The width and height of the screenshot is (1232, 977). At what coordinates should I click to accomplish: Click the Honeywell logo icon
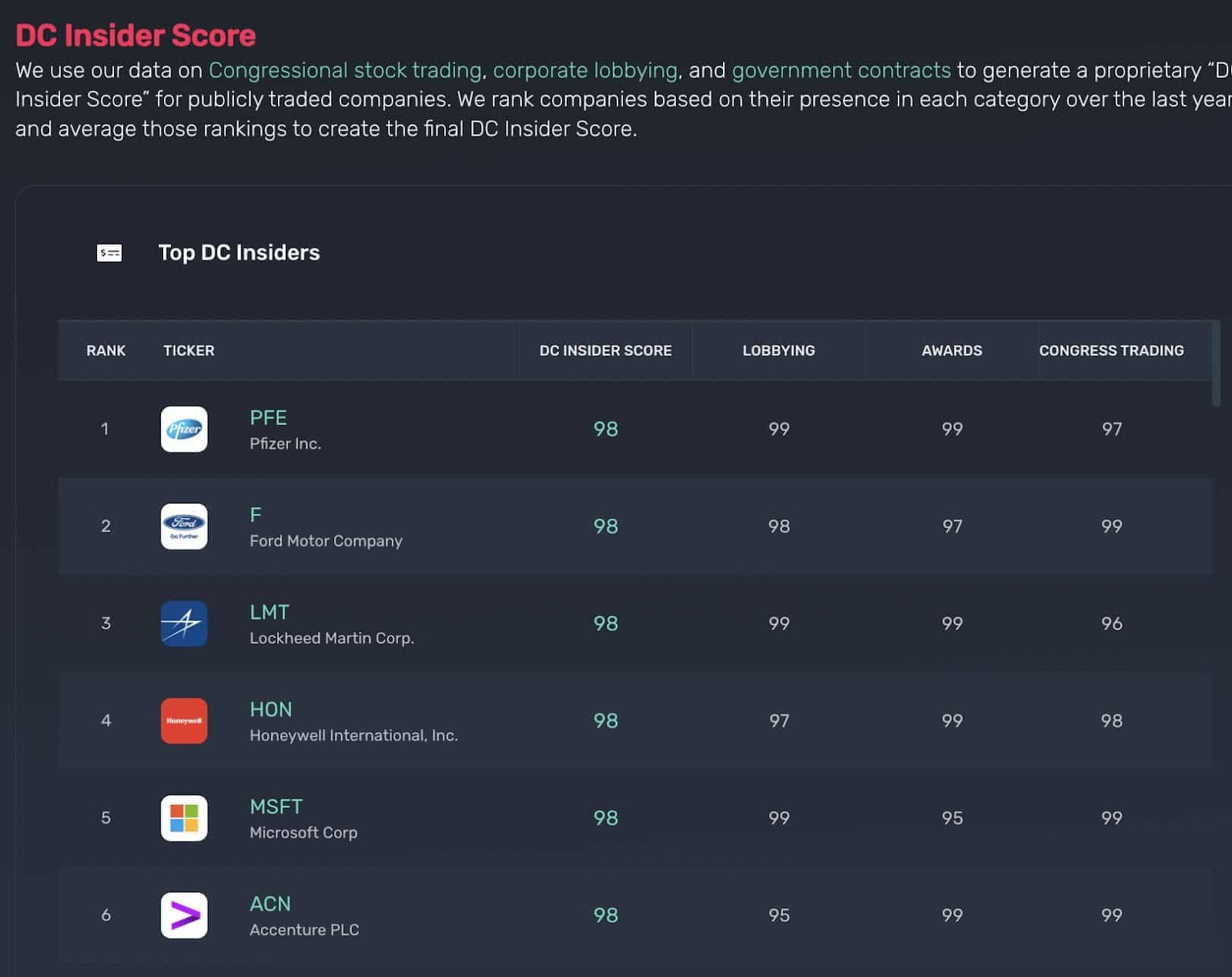coord(184,721)
